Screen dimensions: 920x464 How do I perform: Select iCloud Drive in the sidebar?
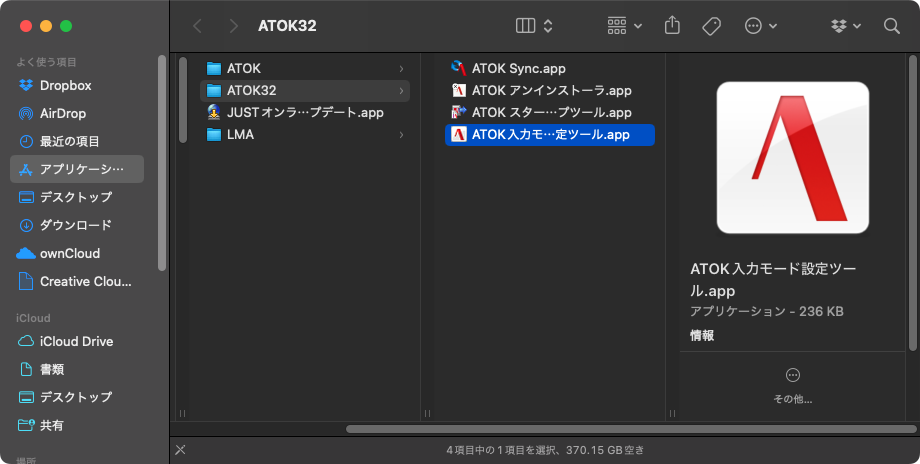pyautogui.click(x=76, y=341)
